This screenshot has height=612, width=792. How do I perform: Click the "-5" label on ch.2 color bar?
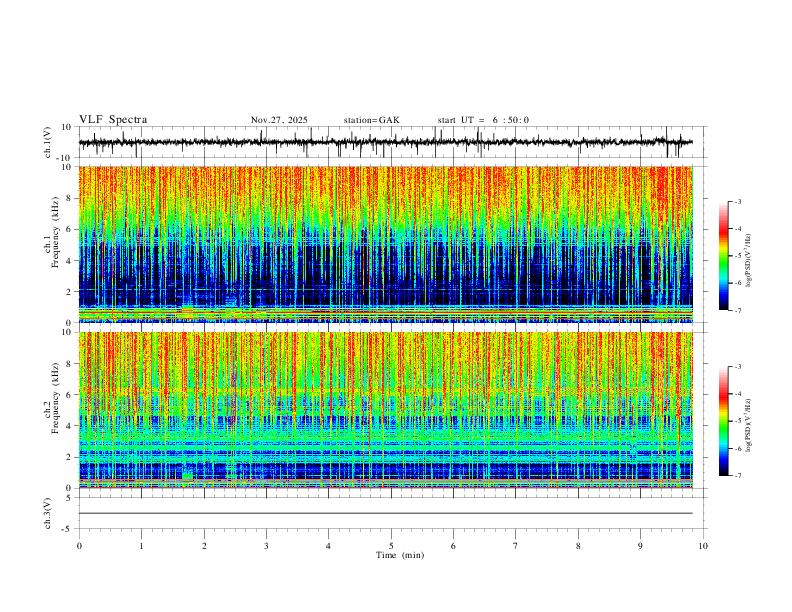(737, 421)
